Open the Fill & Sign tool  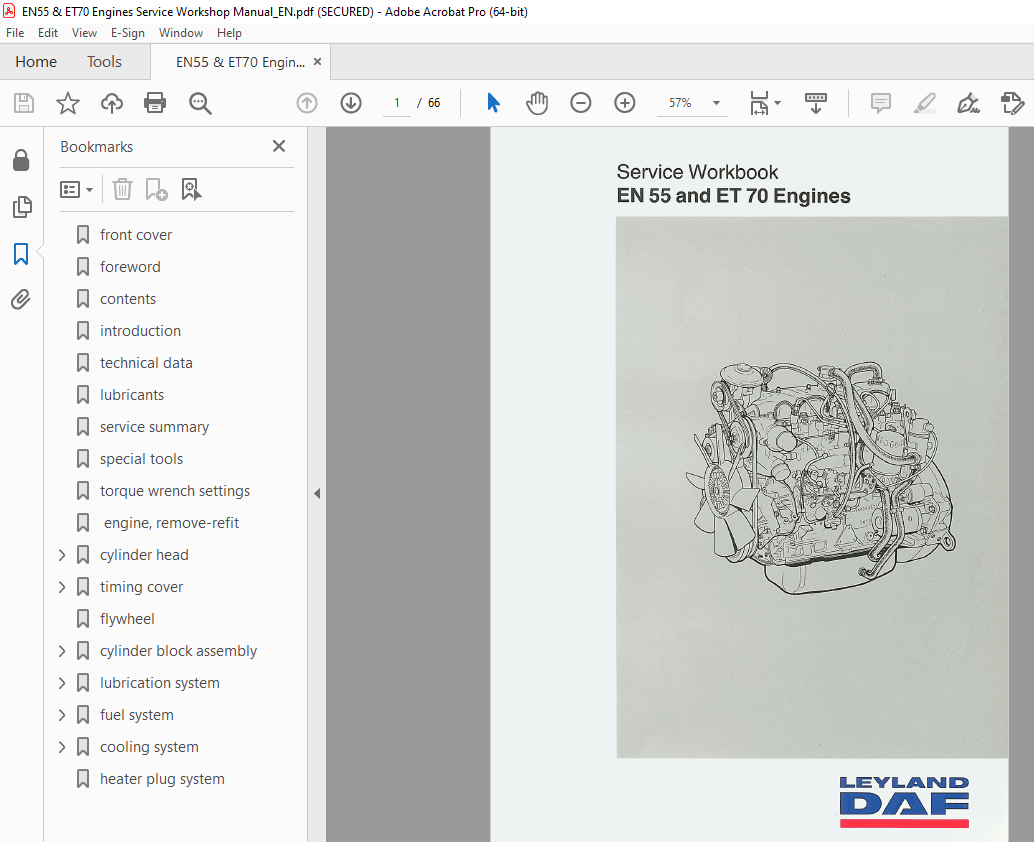(x=968, y=103)
